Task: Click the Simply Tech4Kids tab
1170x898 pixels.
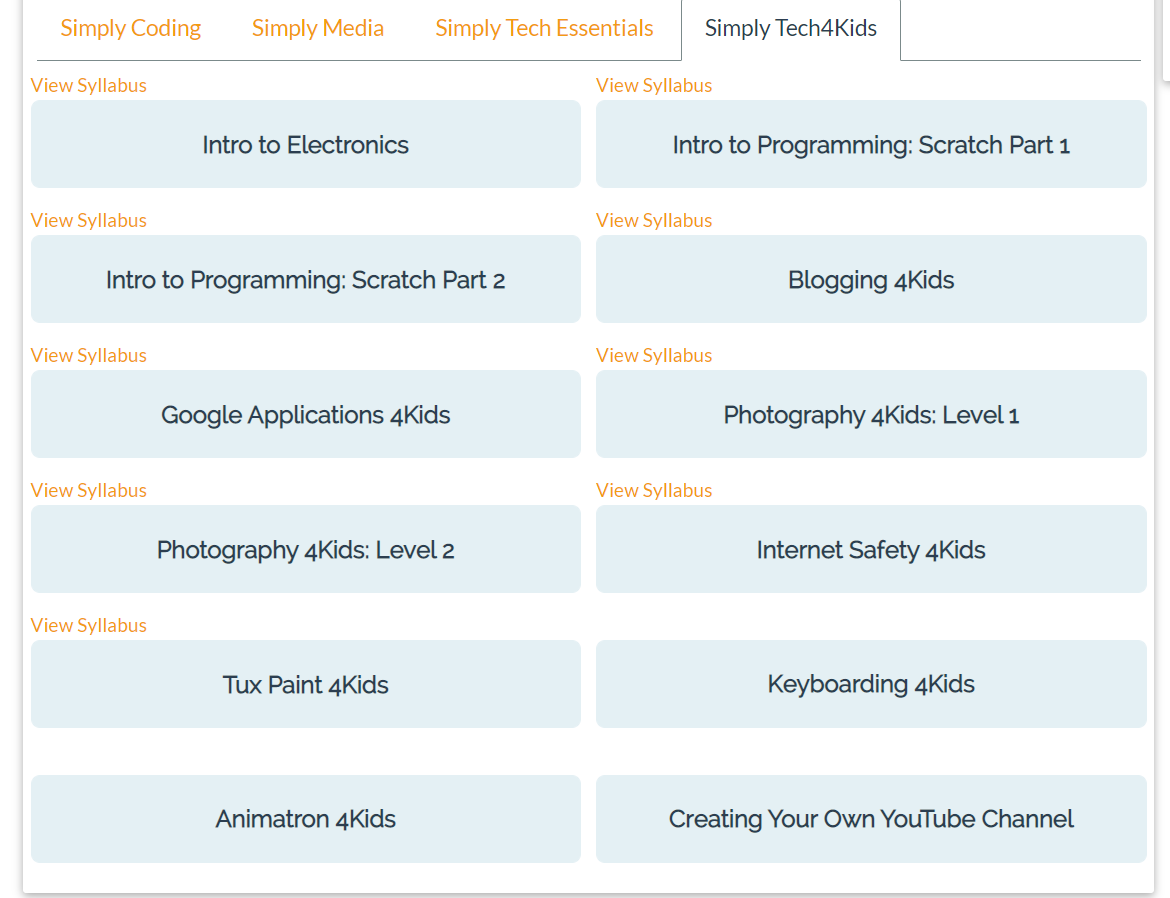Action: tap(790, 28)
